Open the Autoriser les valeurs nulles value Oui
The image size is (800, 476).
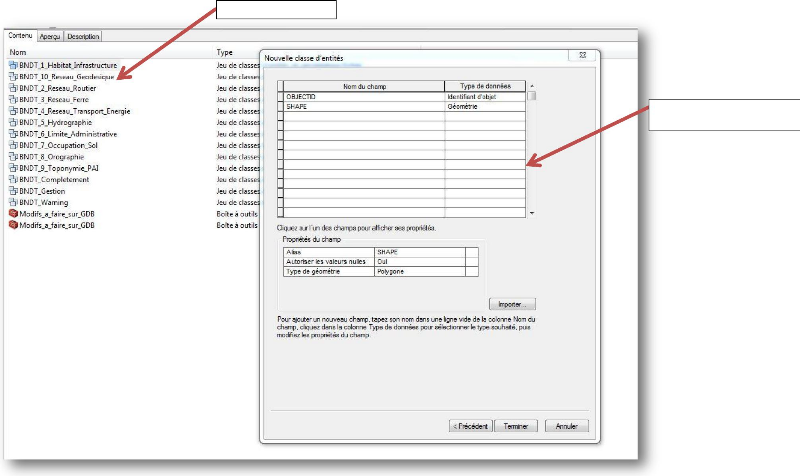420,262
